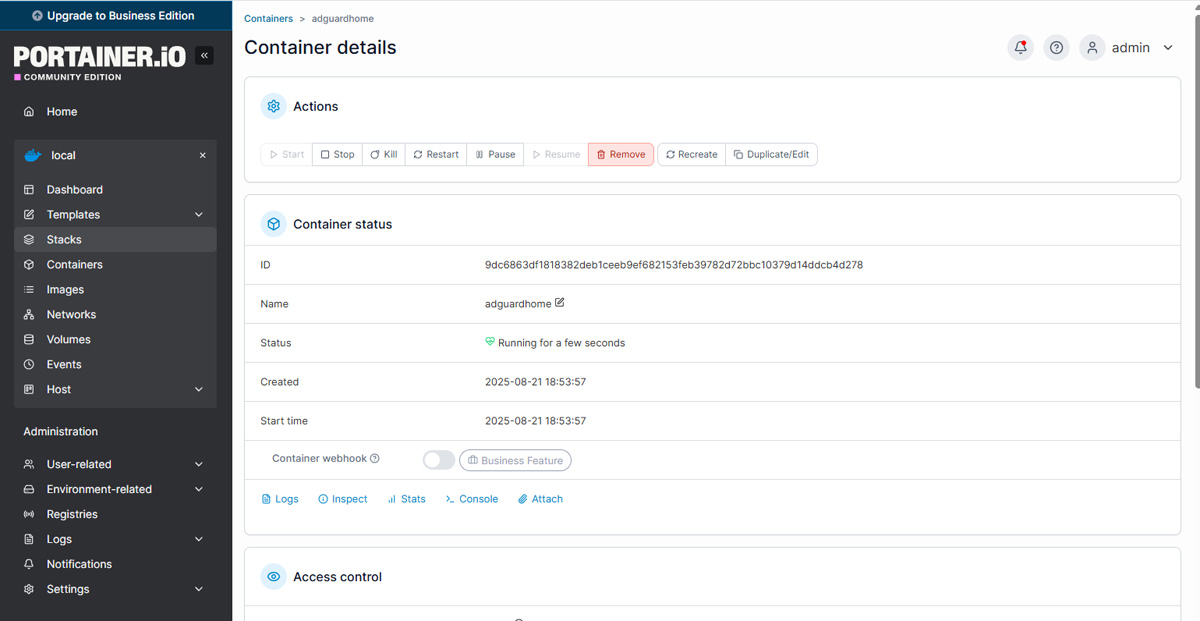Pause the container
The image size is (1200, 621).
tap(495, 155)
